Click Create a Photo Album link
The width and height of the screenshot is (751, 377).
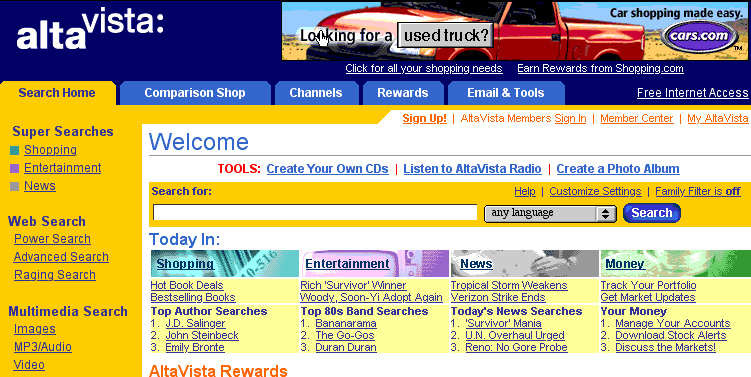tap(618, 169)
